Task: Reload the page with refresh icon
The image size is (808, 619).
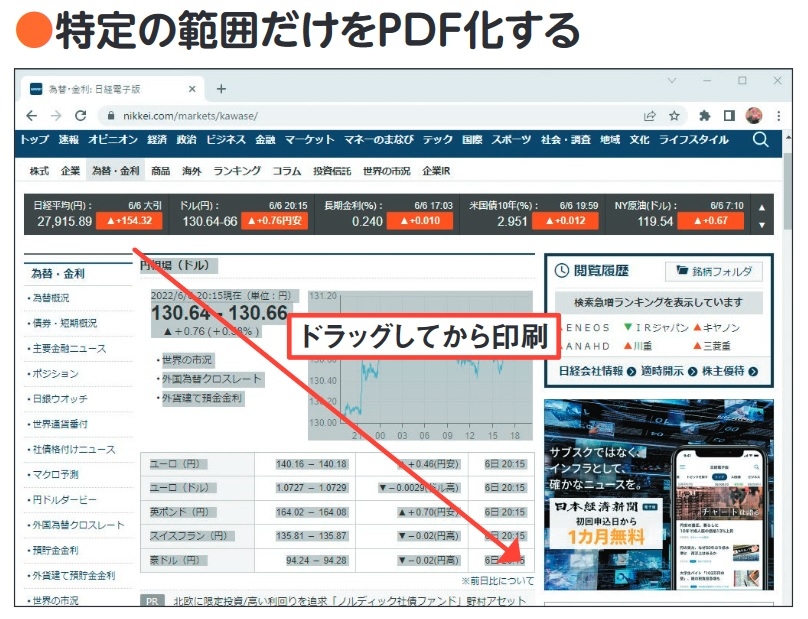Action: click(80, 116)
